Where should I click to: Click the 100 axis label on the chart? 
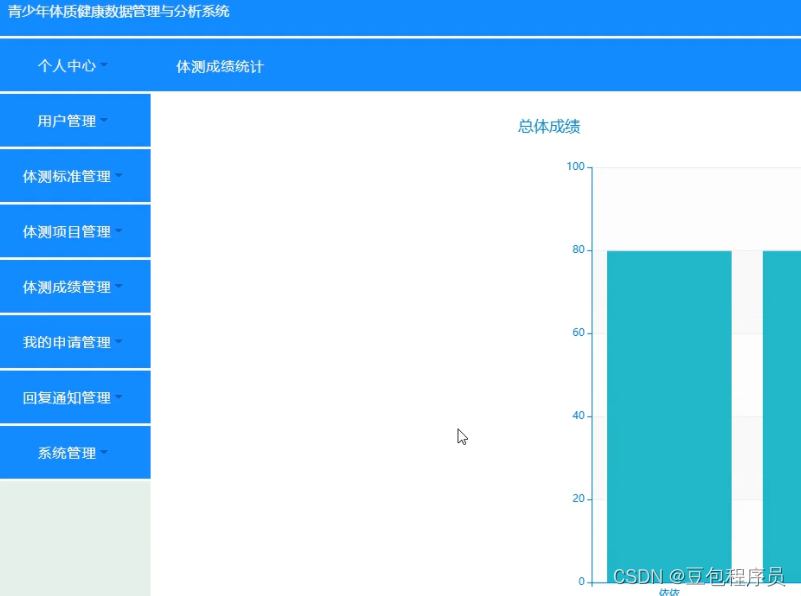tap(575, 166)
